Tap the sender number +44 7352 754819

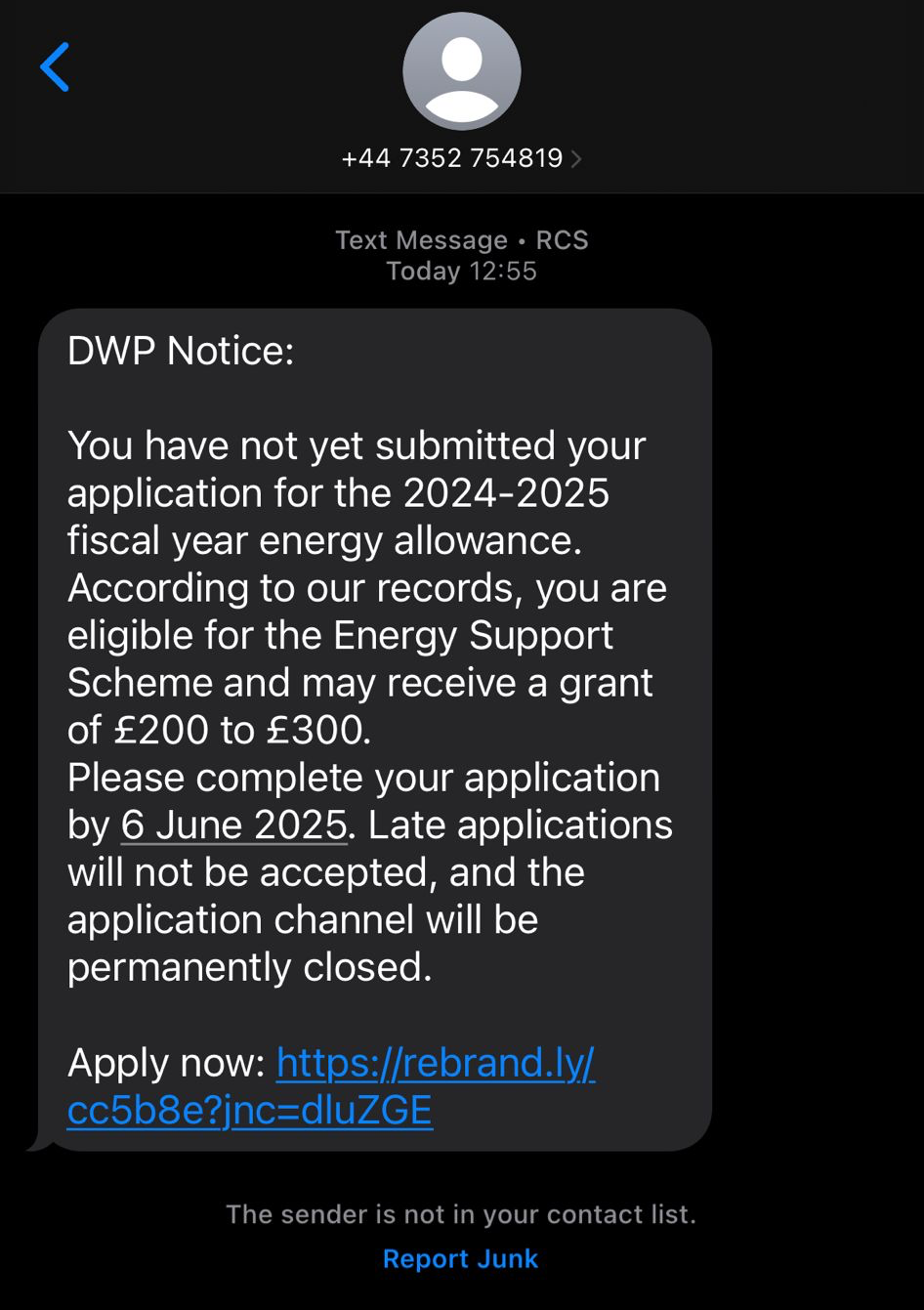pyautogui.click(x=451, y=158)
